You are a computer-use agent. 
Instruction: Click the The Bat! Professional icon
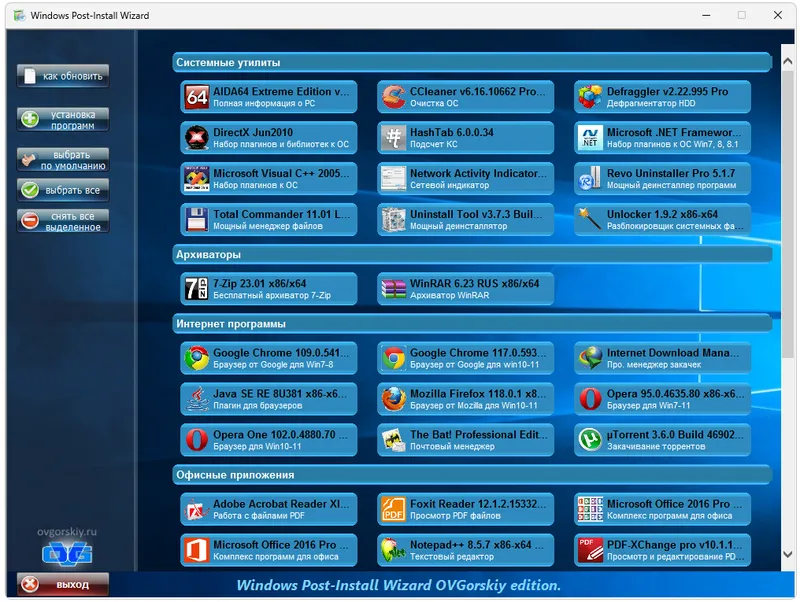click(x=393, y=440)
